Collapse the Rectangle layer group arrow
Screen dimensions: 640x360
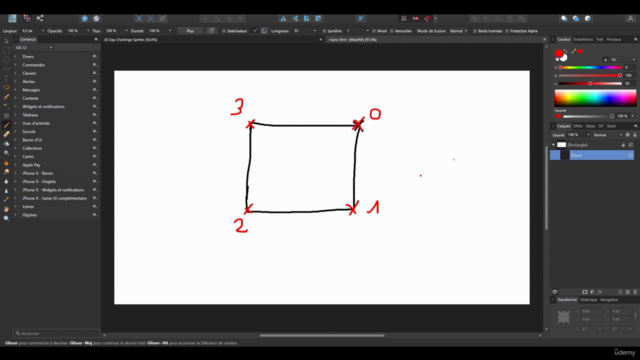[553, 145]
